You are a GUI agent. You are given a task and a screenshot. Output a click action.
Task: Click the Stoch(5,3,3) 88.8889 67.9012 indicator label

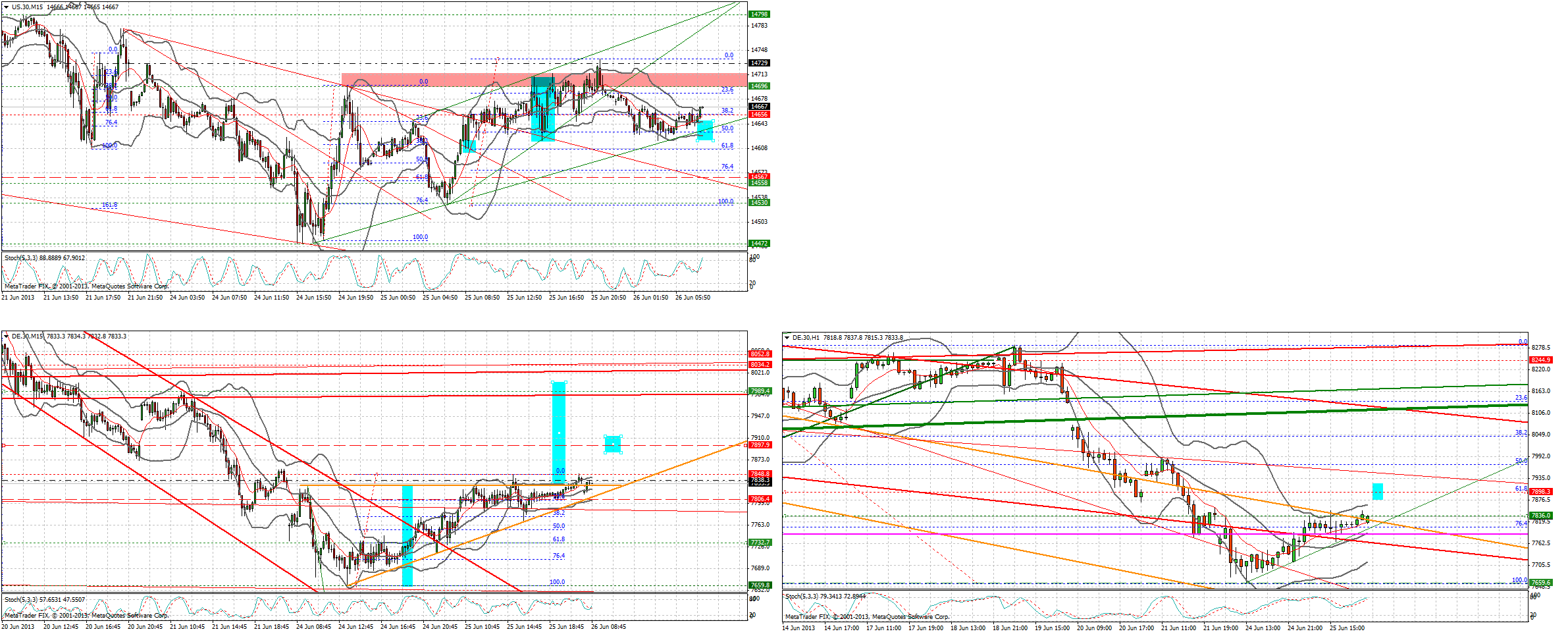(x=45, y=258)
